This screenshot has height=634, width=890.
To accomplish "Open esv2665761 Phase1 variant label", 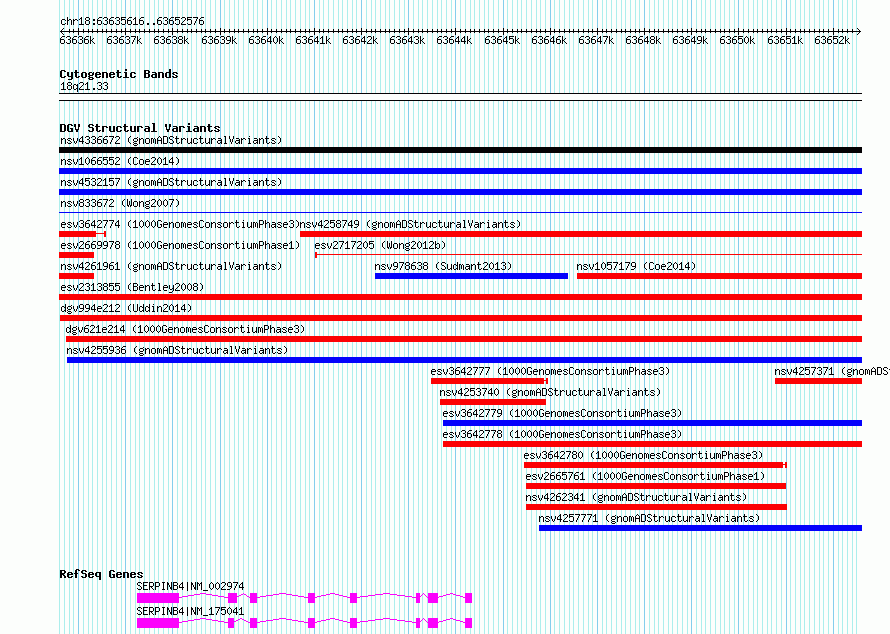I will coord(645,476).
